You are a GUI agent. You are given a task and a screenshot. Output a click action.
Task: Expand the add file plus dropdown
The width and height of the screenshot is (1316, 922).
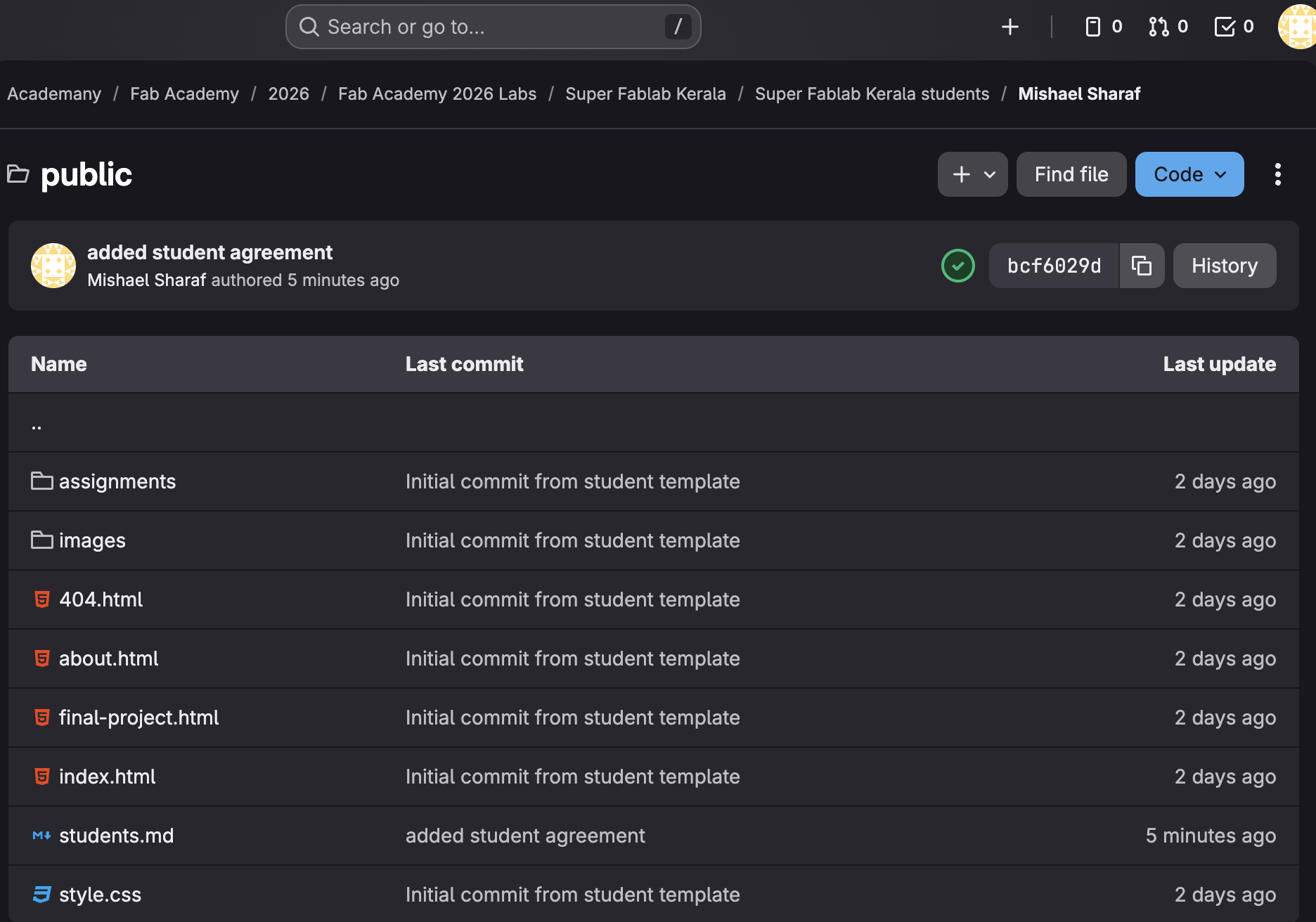point(972,174)
